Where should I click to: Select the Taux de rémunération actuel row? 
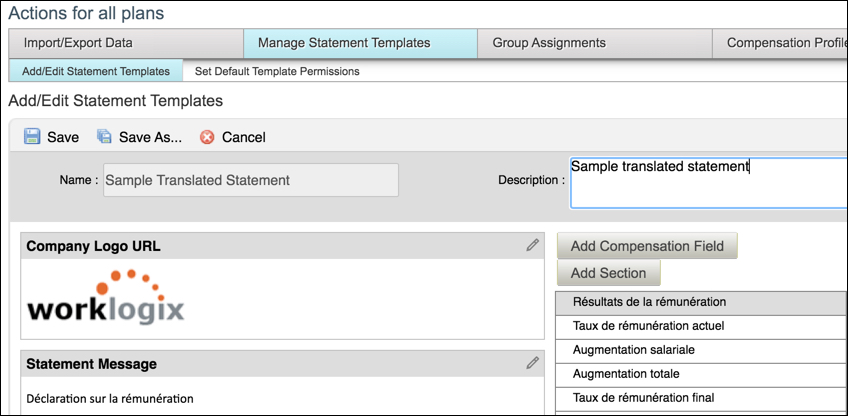point(700,325)
